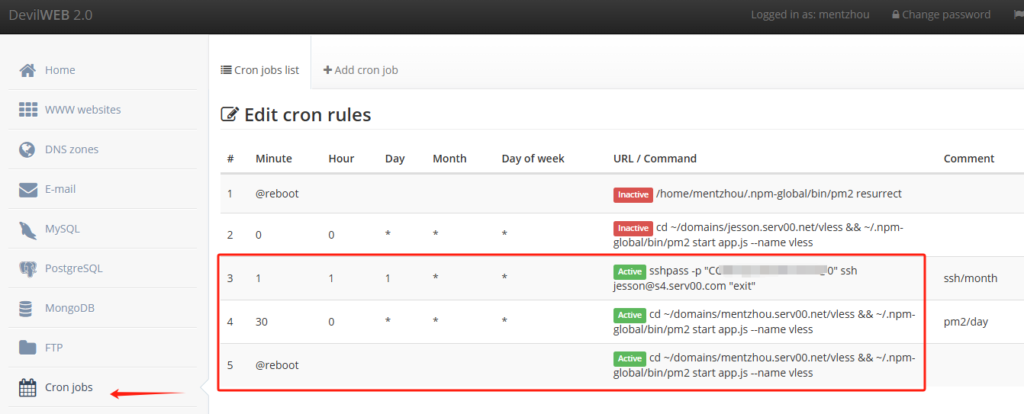Click the WWW websites grid icon
The width and height of the screenshot is (1024, 414).
pyautogui.click(x=28, y=109)
